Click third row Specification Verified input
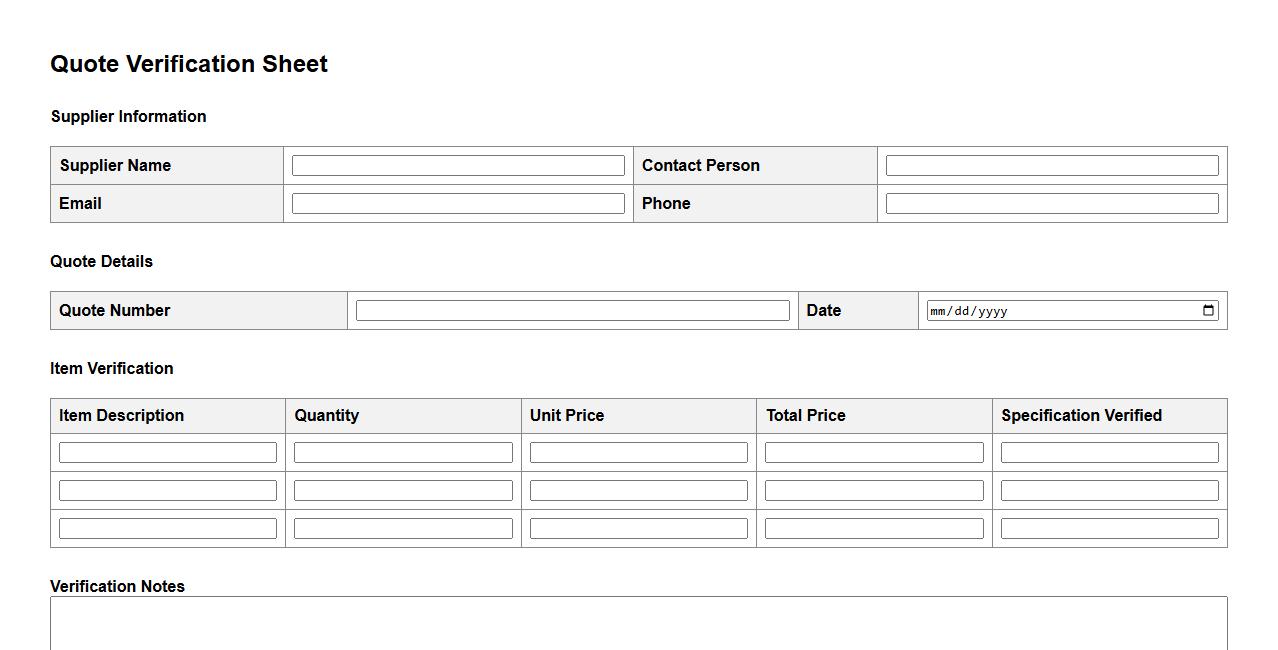 1109,529
